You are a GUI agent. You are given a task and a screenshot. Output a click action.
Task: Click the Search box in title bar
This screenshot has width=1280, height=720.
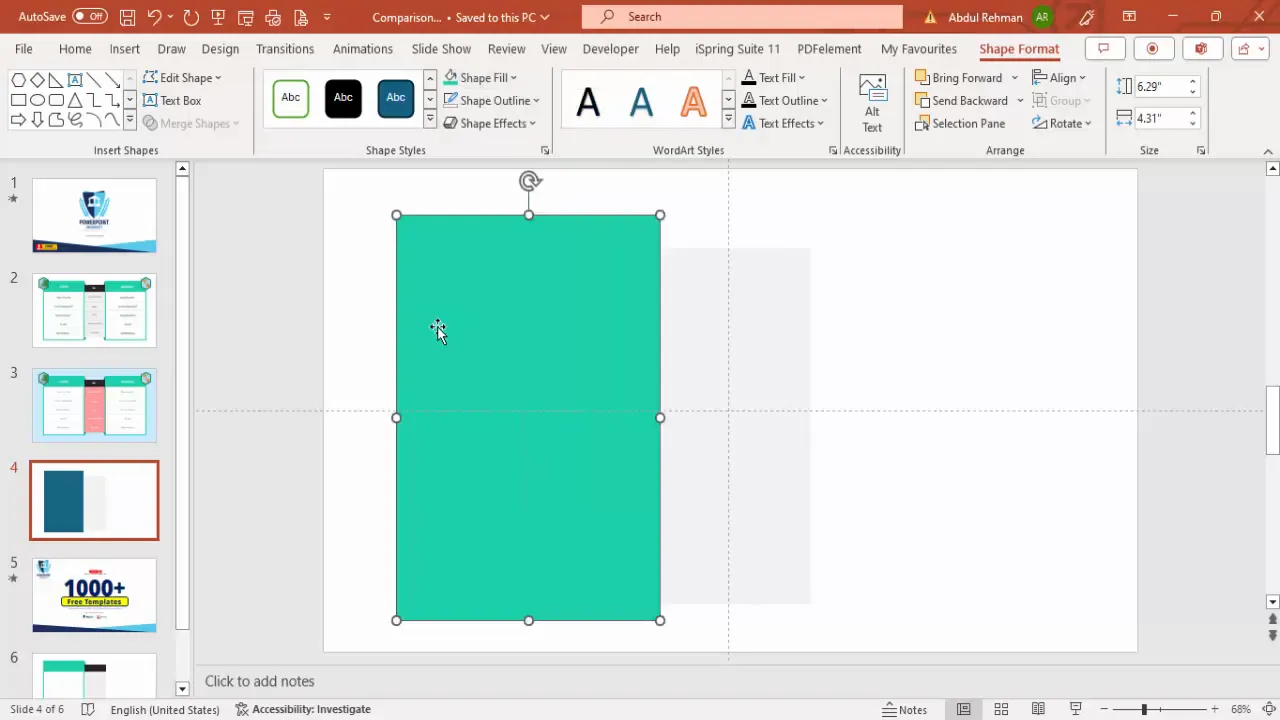(742, 17)
